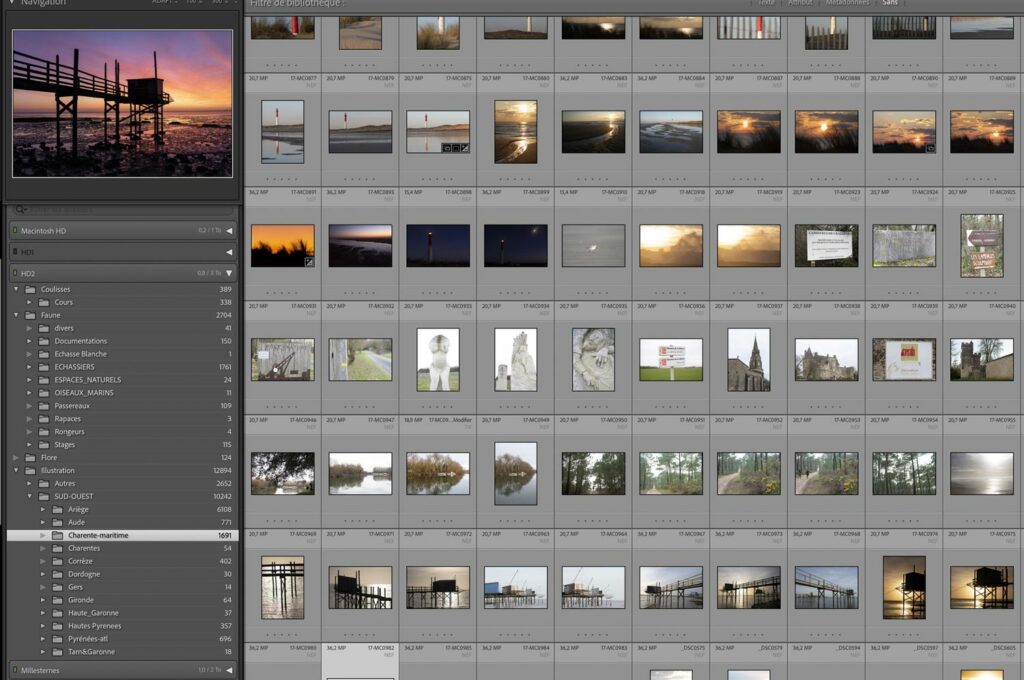This screenshot has width=1024, height=680.
Task: Expand the HD1 volume panel
Action: [x=229, y=252]
